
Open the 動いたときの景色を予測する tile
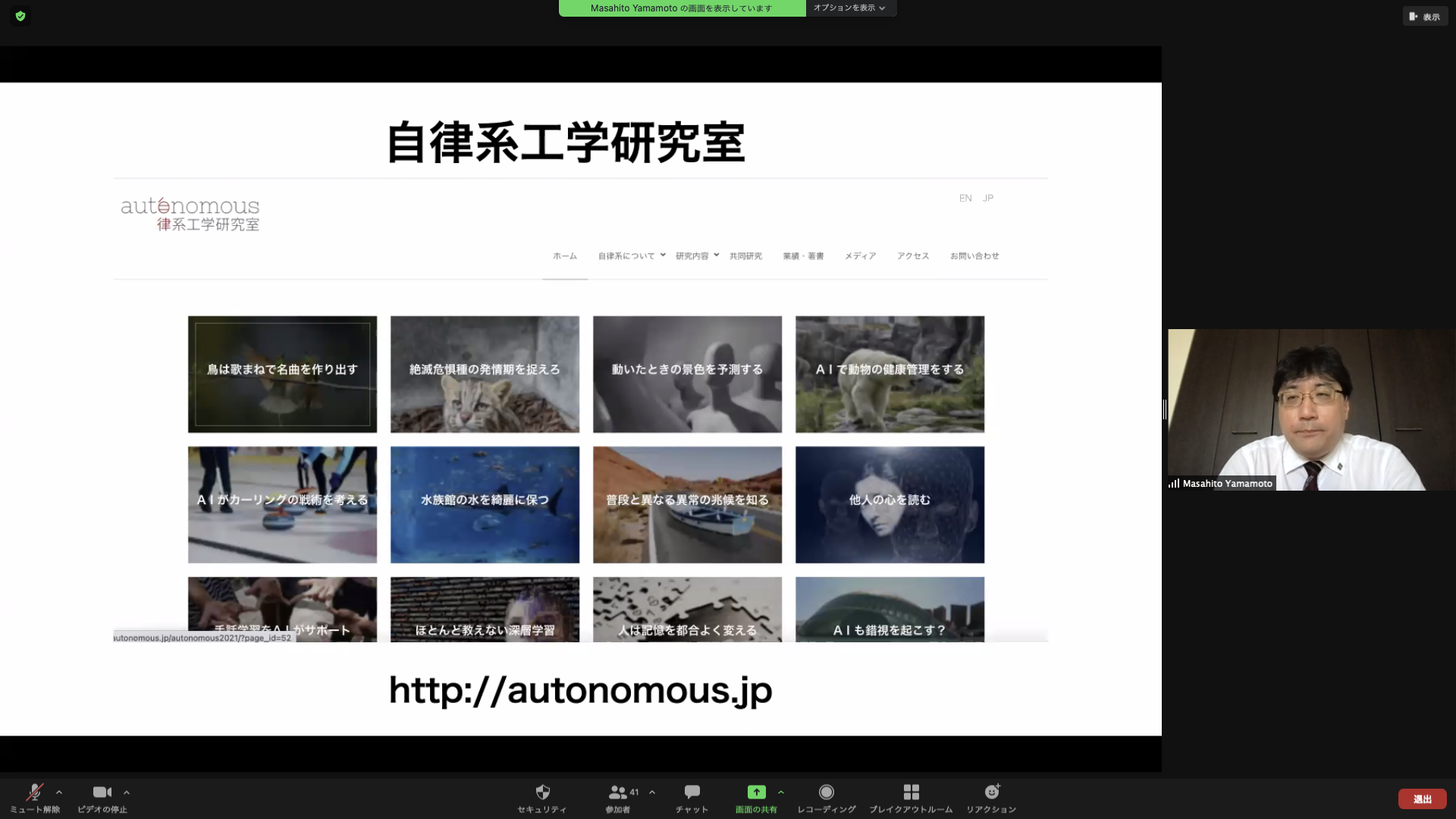tap(687, 375)
